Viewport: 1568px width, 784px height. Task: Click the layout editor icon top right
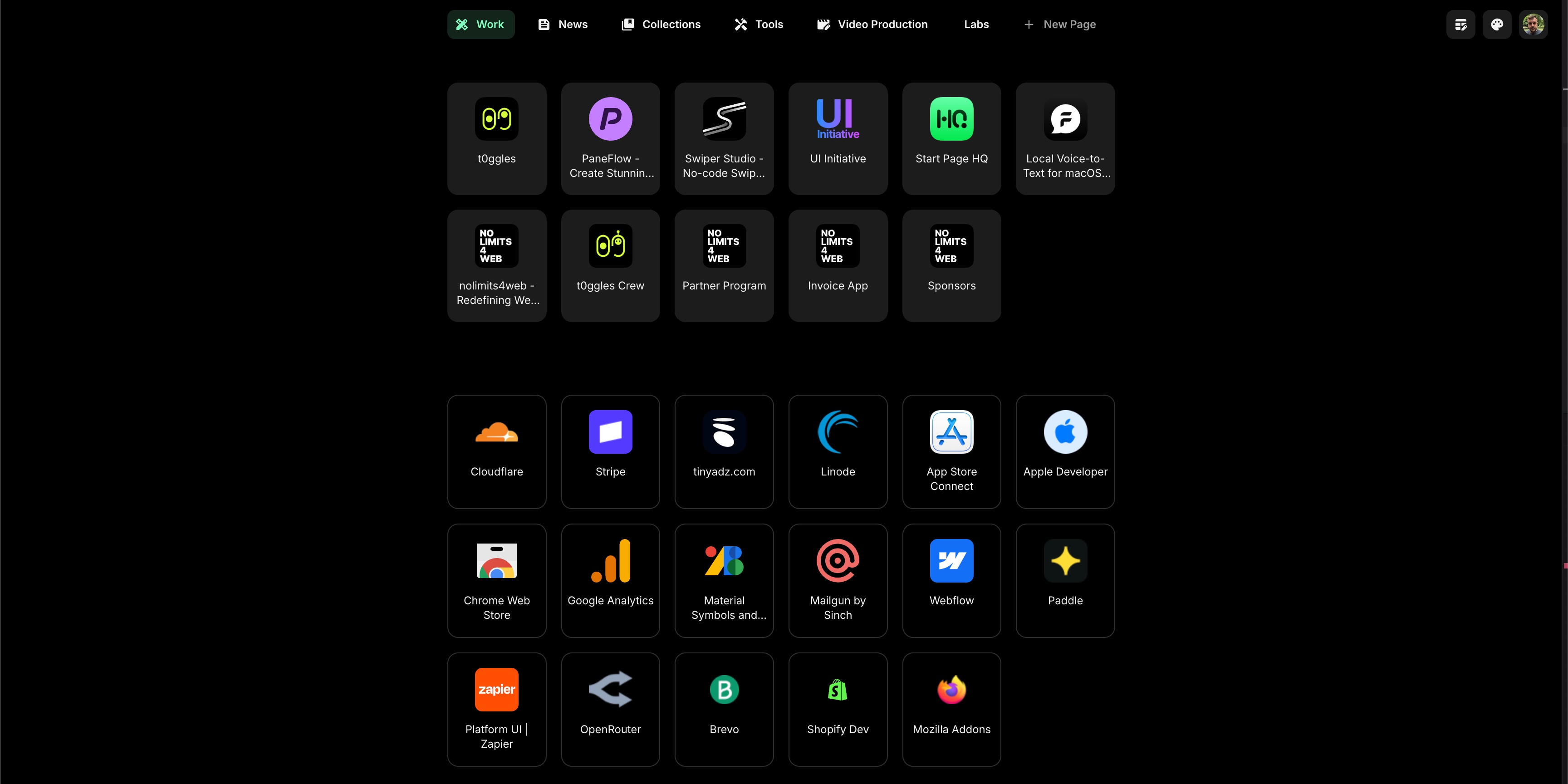pos(1460,24)
